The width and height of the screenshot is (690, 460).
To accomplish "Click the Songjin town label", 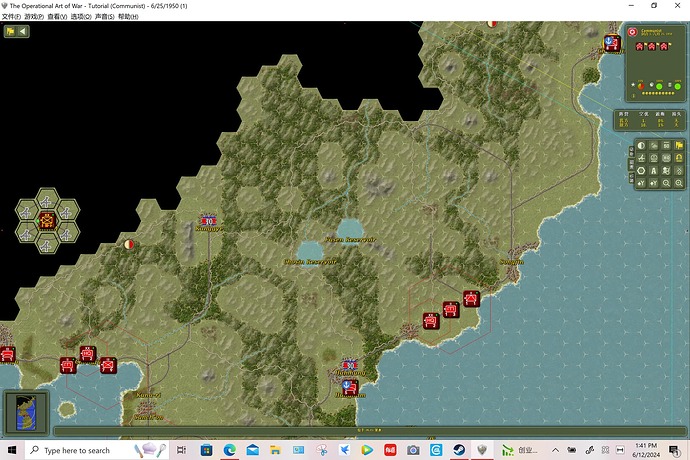I will point(512,262).
